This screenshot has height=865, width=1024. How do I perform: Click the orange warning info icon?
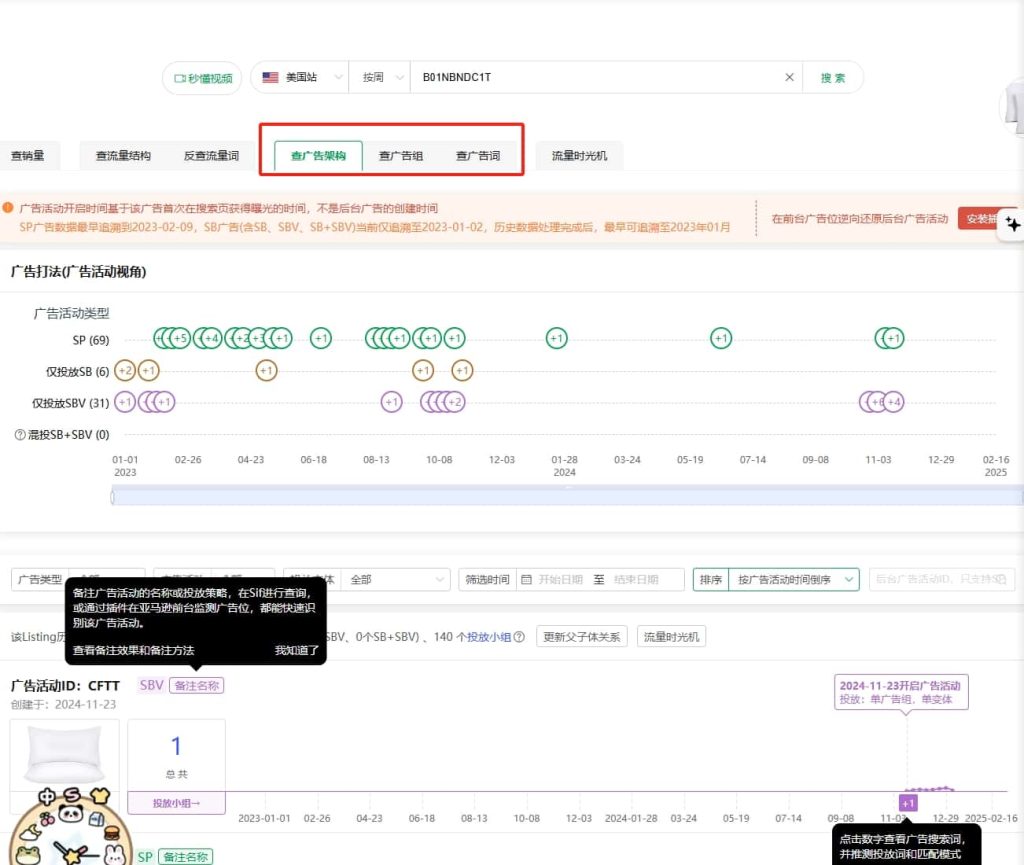pos(8,208)
